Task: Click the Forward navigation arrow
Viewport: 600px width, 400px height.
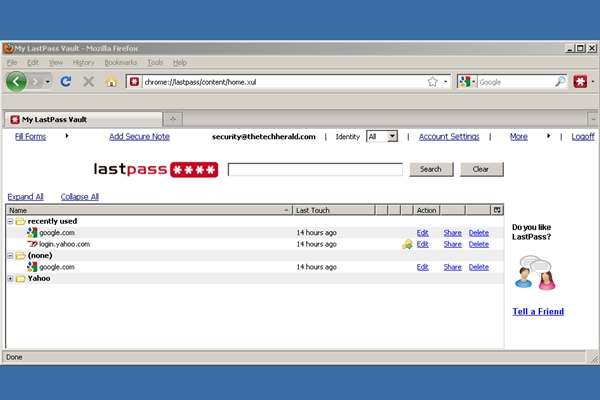Action: (36, 82)
